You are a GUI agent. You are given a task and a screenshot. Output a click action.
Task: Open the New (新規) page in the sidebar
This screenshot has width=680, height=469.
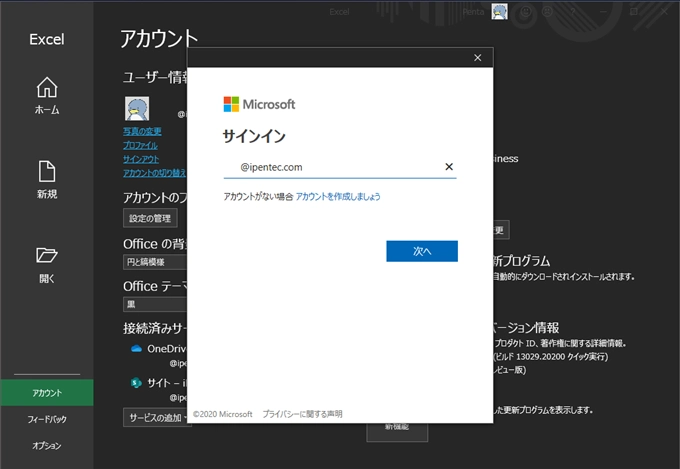coord(47,180)
